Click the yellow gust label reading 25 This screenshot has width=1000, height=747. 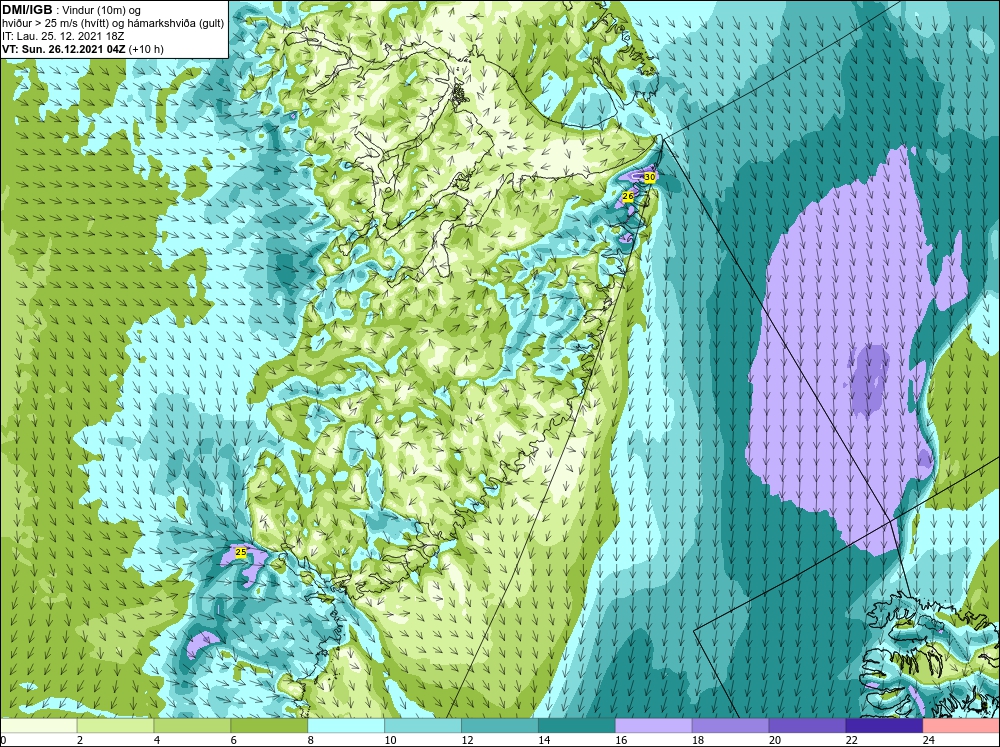(x=240, y=552)
